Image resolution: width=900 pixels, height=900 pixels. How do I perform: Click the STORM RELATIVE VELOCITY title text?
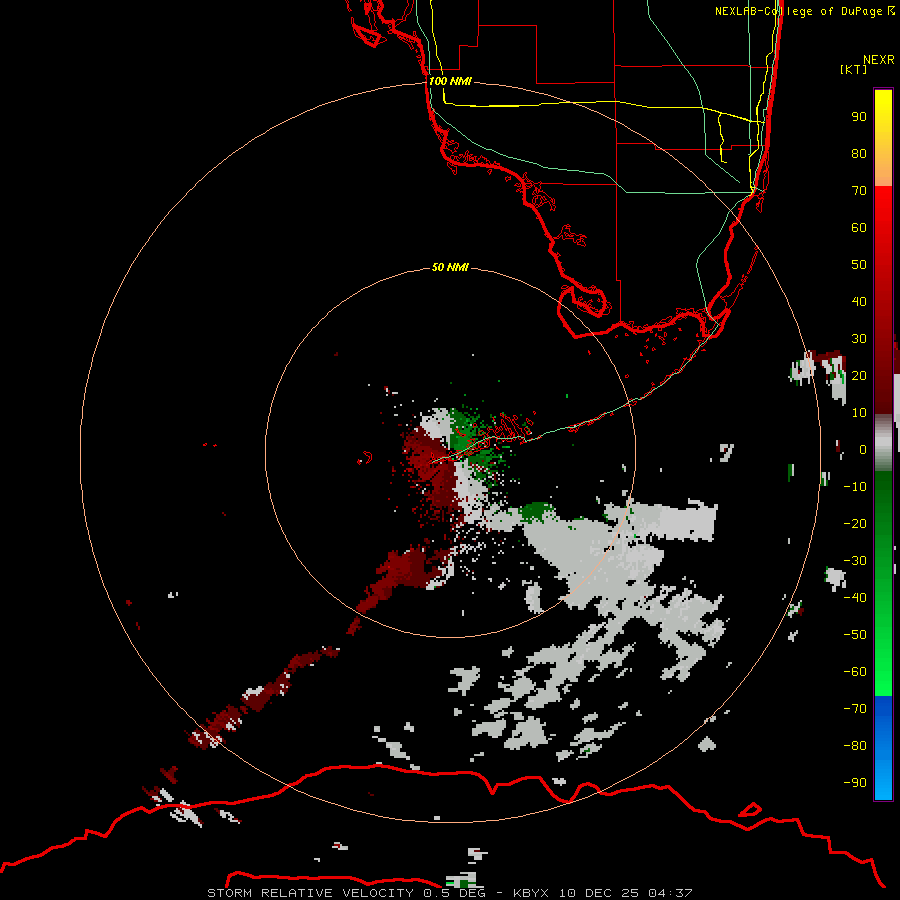pos(310,893)
